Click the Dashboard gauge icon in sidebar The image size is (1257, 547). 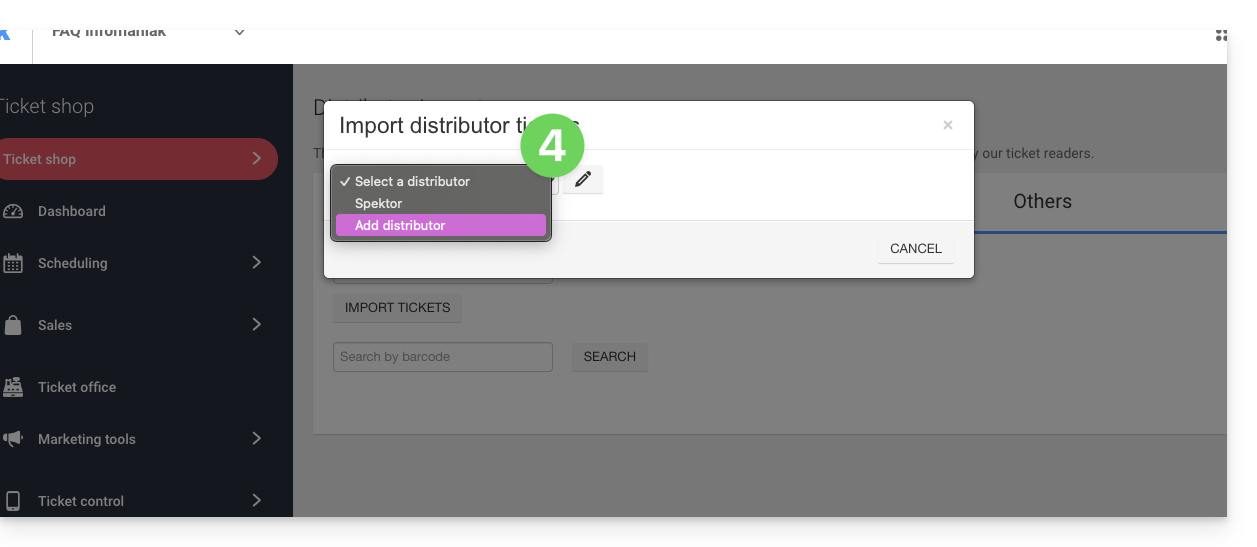13,211
